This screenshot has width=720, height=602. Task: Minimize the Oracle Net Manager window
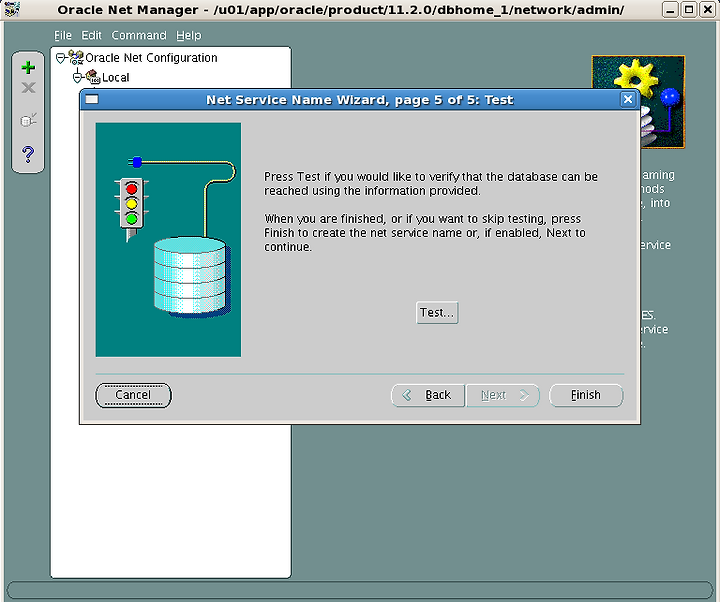point(670,9)
